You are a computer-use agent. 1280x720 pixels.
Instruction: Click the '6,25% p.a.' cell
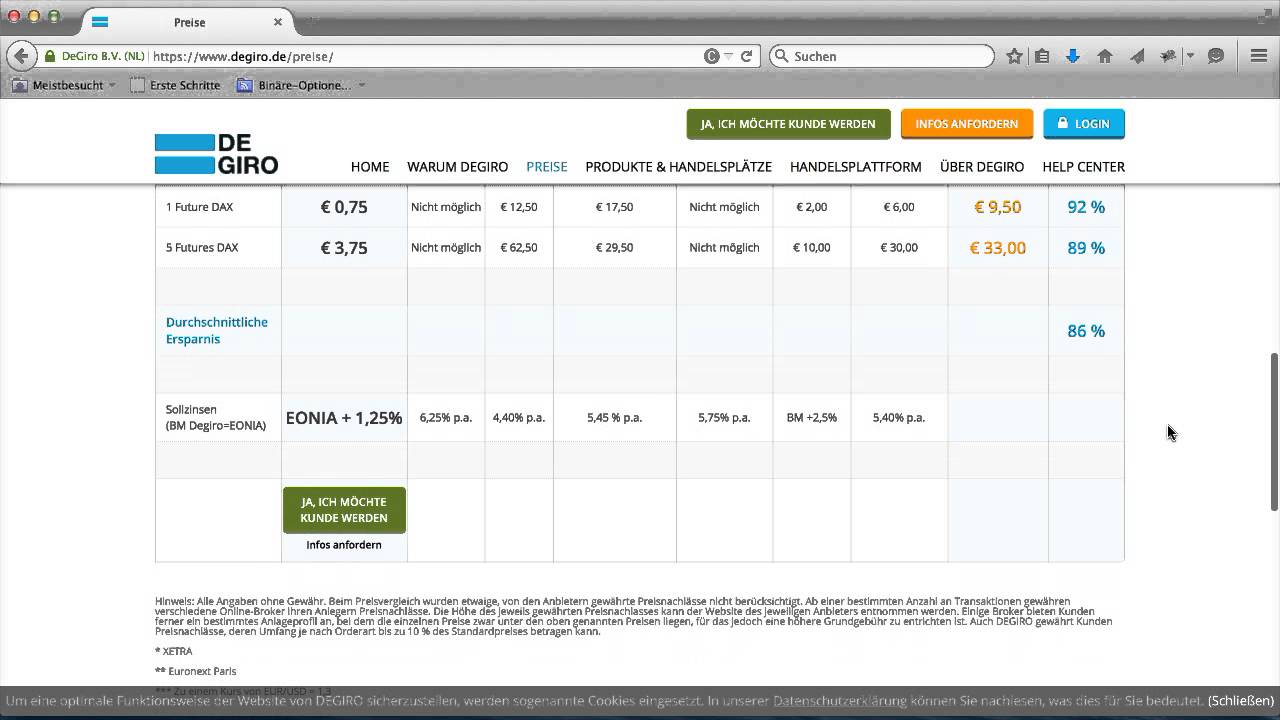pos(446,418)
